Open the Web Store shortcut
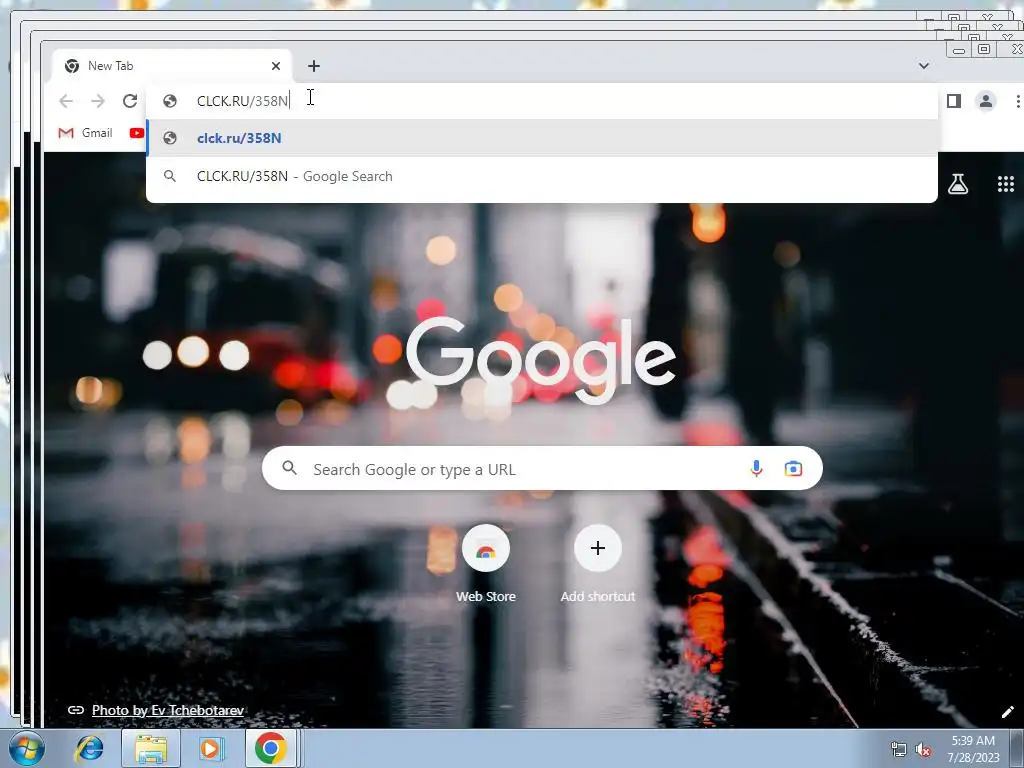The width and height of the screenshot is (1024, 768). pyautogui.click(x=486, y=564)
